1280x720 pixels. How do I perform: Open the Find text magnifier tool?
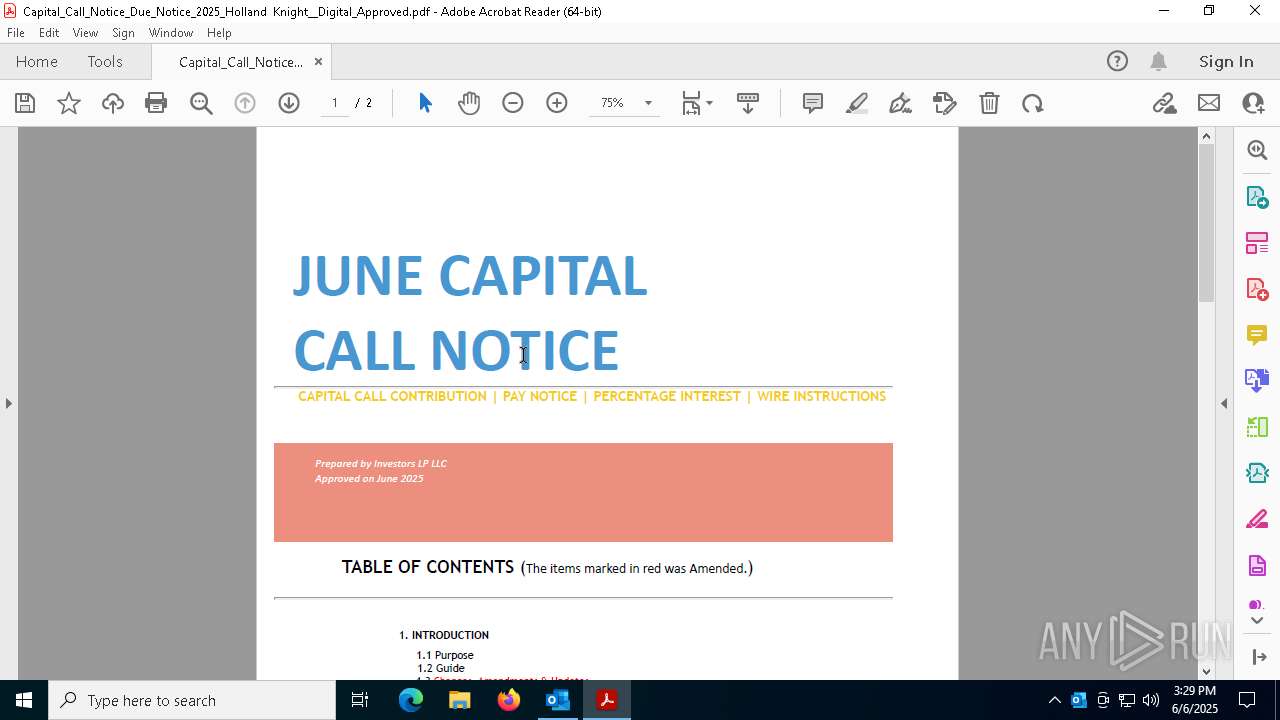click(201, 103)
